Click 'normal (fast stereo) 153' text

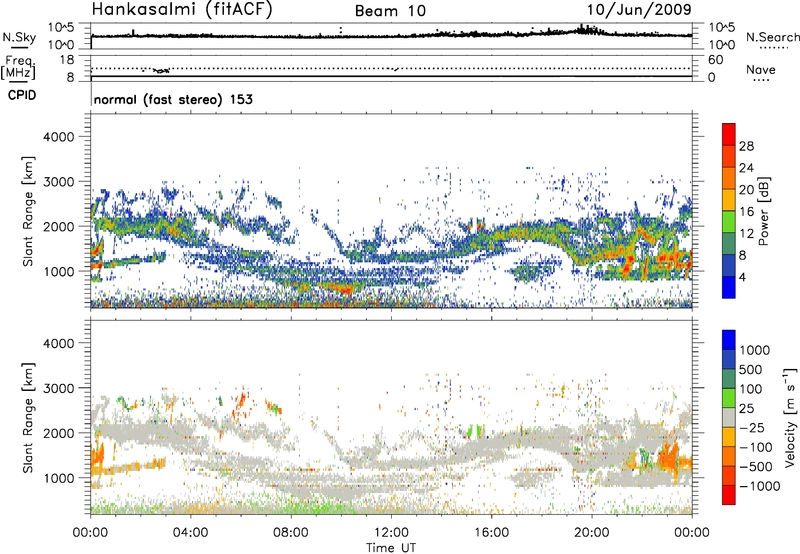pos(173,99)
